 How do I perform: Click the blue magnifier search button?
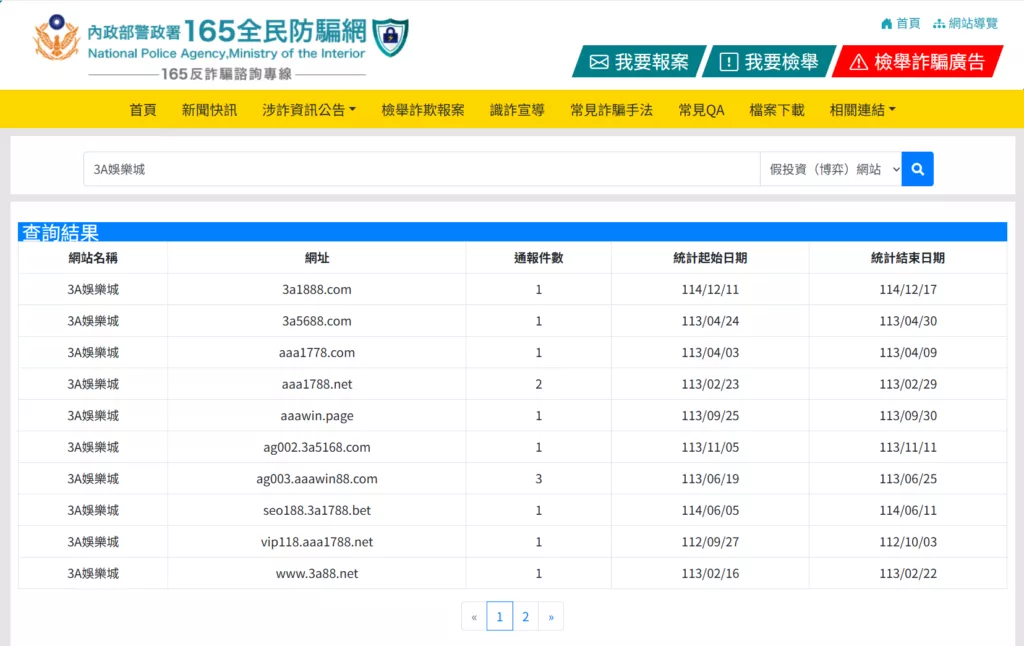917,169
